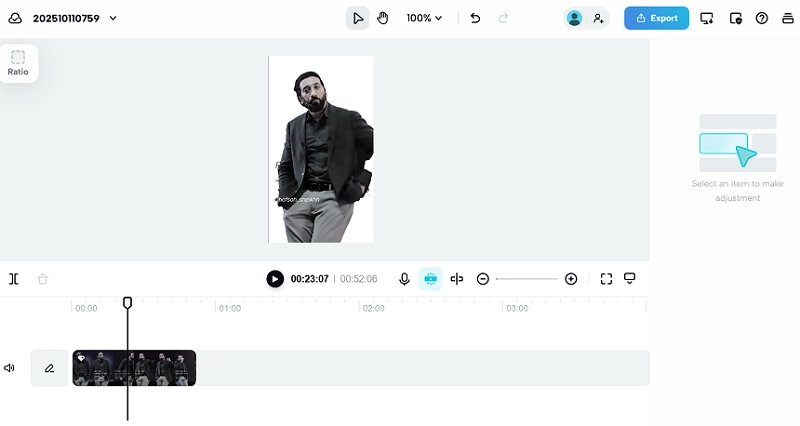
Task: Undo the last action
Action: [475, 18]
